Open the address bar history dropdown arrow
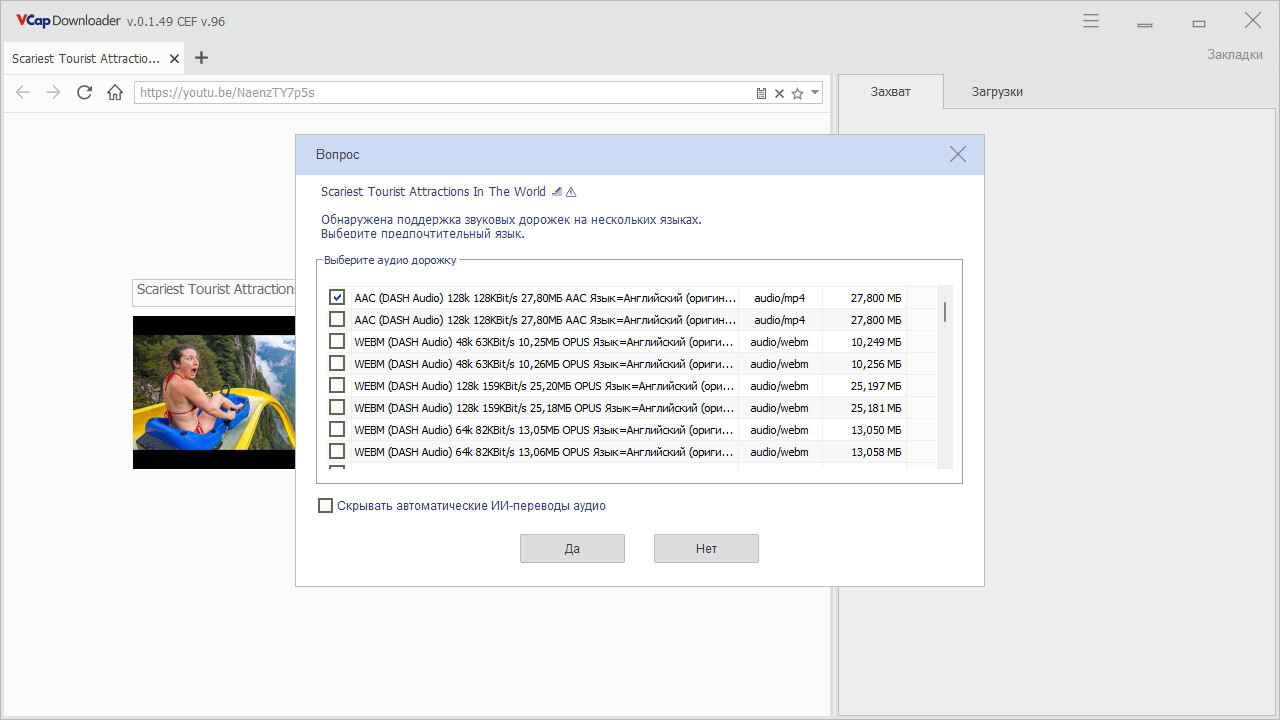 click(815, 92)
